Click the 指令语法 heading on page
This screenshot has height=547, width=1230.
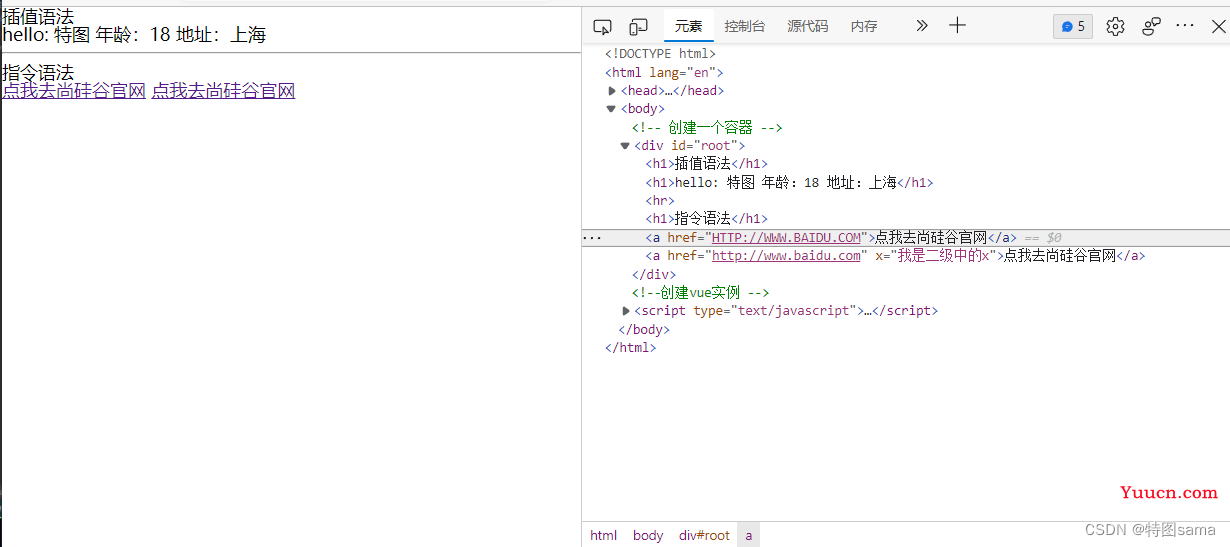(38, 73)
